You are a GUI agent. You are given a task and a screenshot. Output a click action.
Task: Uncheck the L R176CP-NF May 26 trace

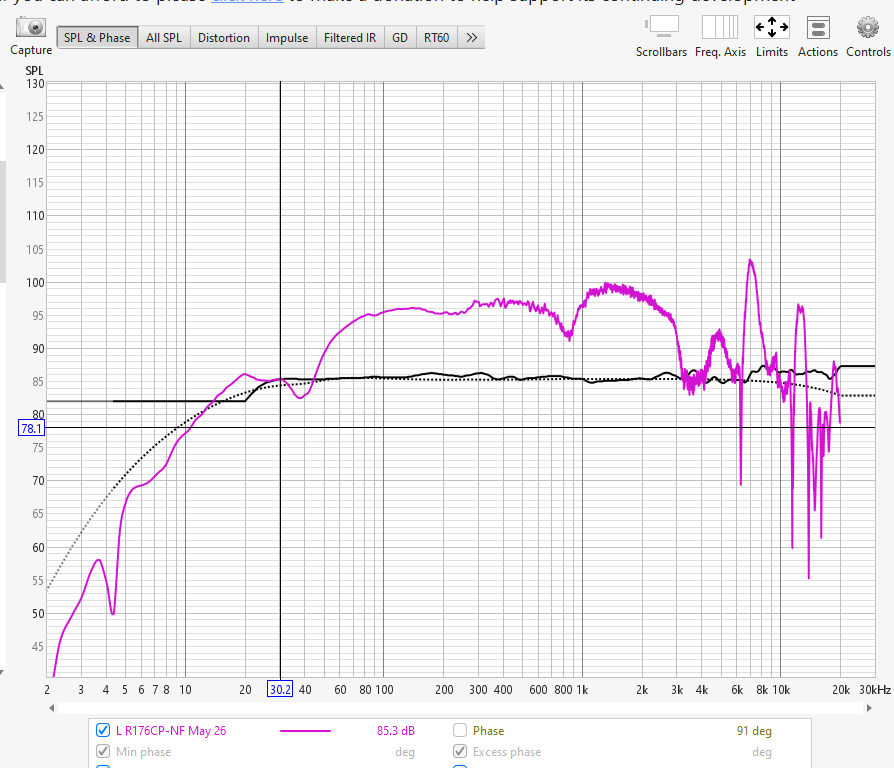103,731
